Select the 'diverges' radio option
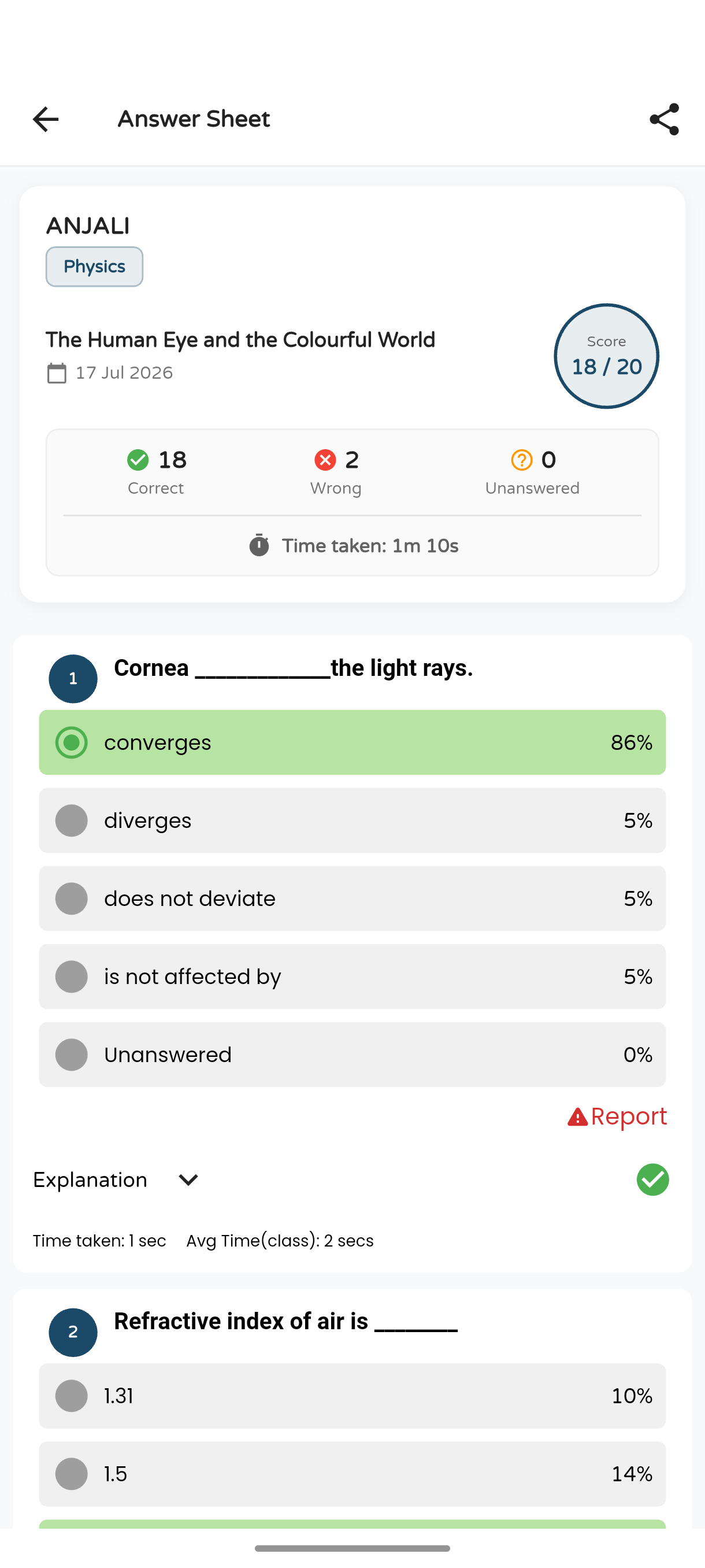This screenshot has width=705, height=1568. tap(352, 820)
